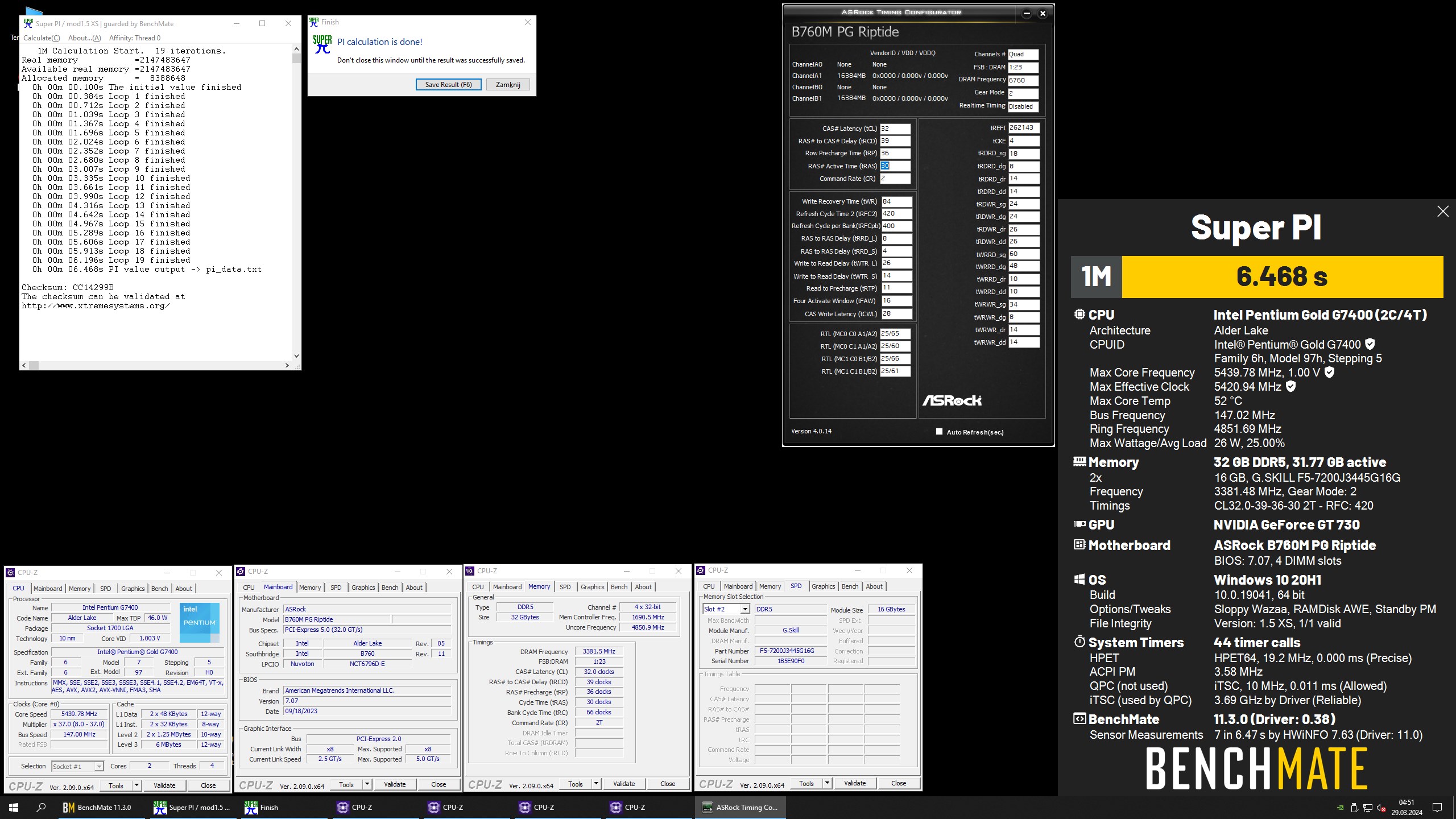Click Save Result (F6) button
1456x819 pixels.
(448, 84)
